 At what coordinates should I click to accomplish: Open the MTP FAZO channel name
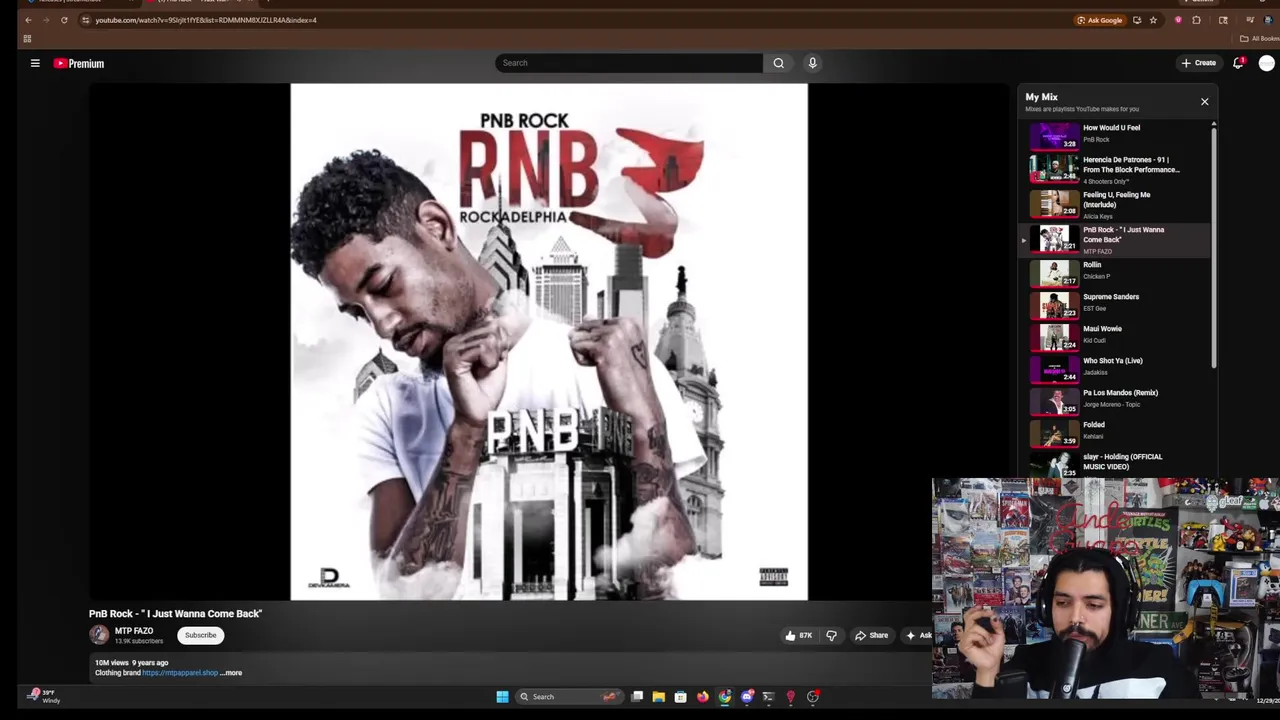pos(134,631)
